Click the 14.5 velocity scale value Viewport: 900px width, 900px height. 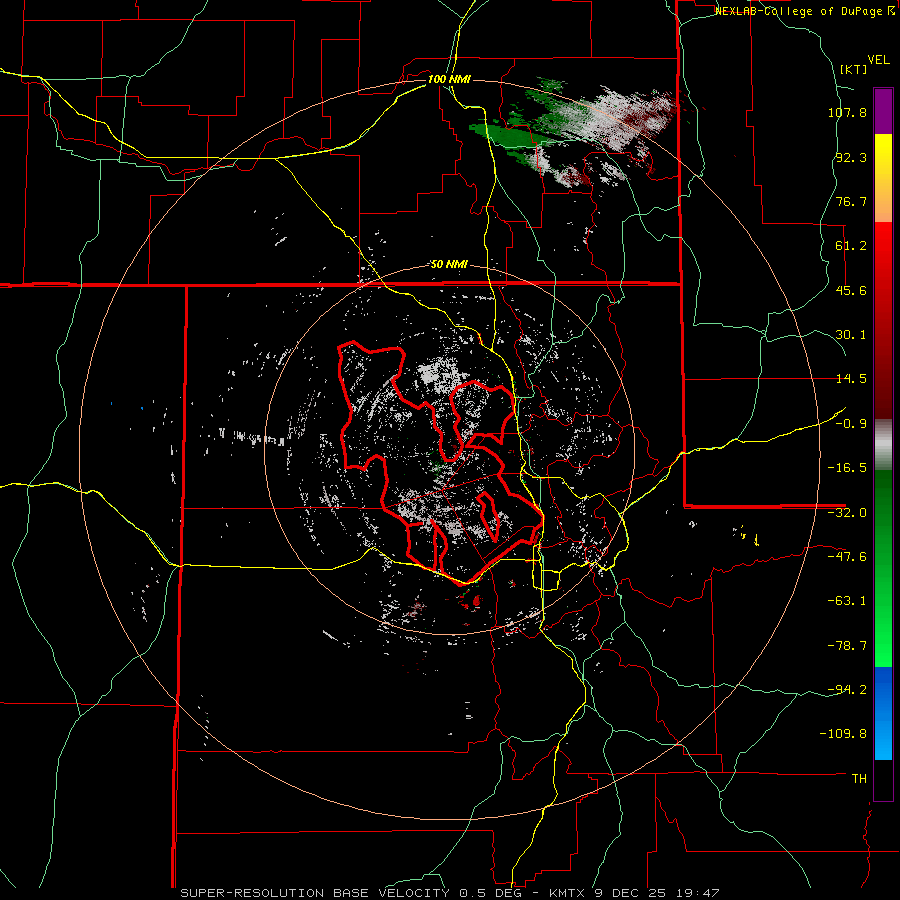(851, 379)
